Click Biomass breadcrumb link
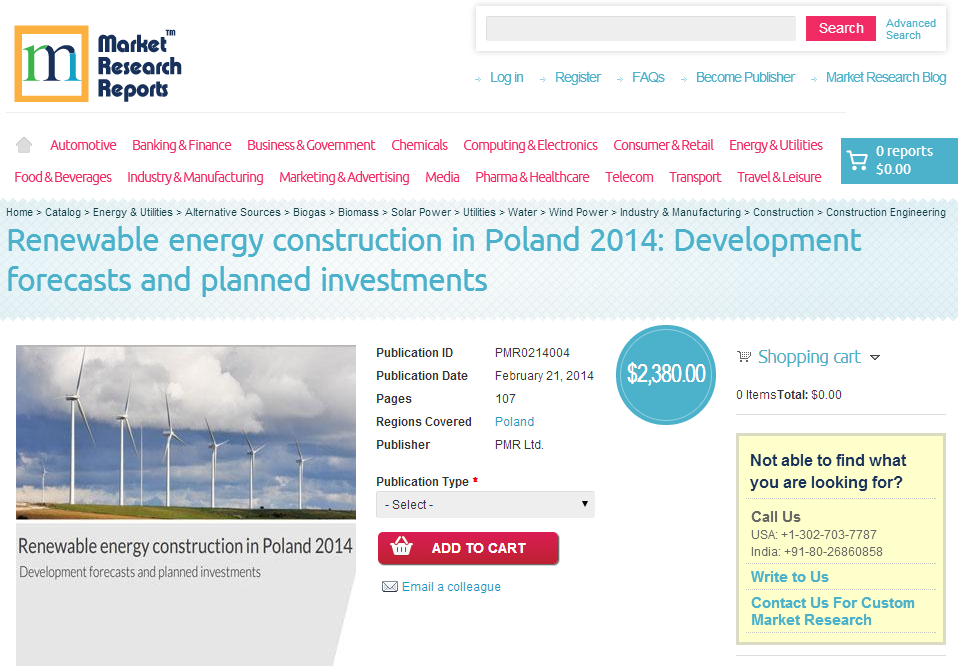Viewport: 958px width, 666px height. (358, 212)
